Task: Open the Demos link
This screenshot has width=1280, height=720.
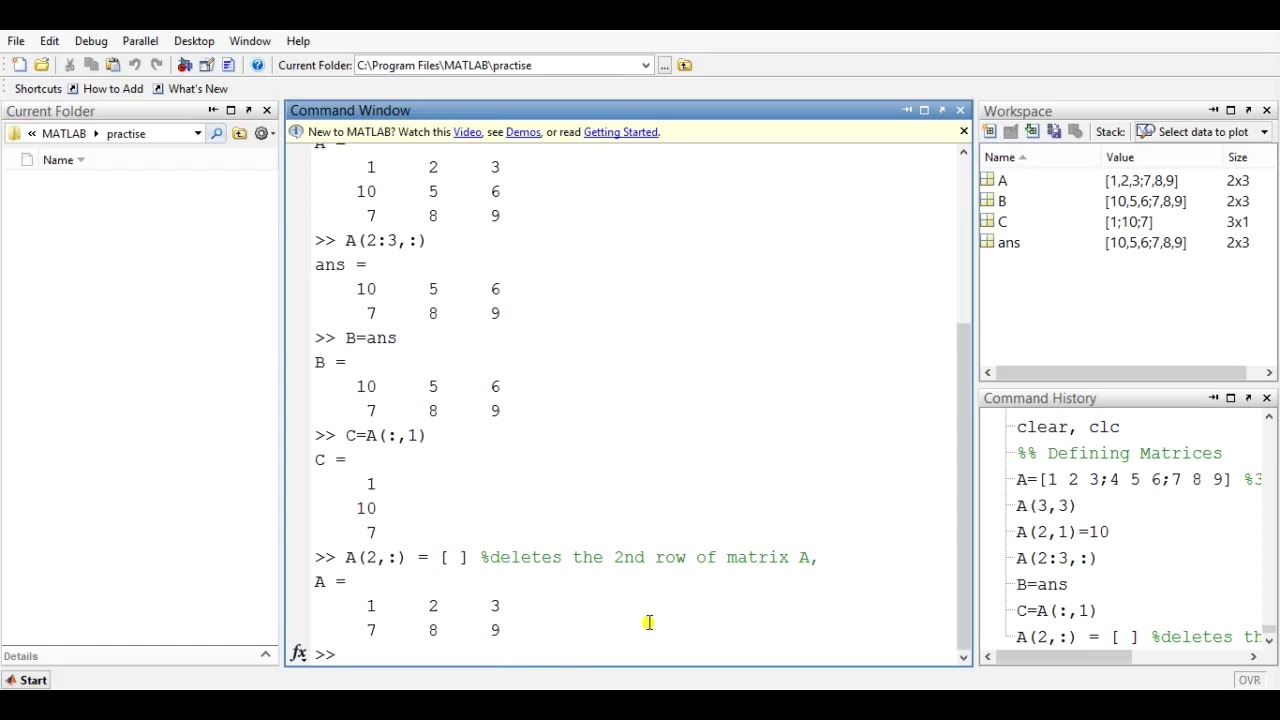Action: [523, 132]
